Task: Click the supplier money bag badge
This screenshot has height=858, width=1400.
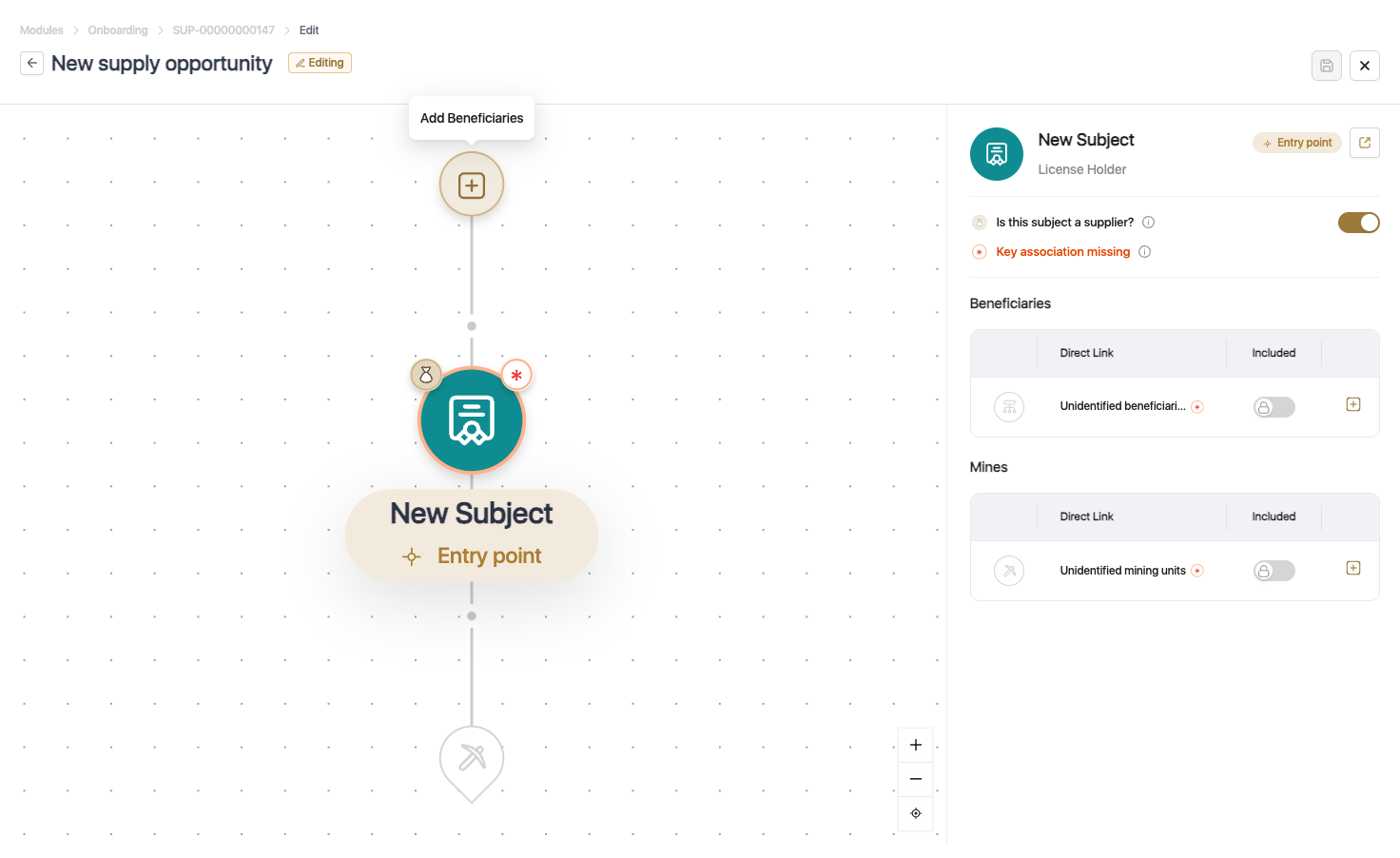Action: point(426,375)
